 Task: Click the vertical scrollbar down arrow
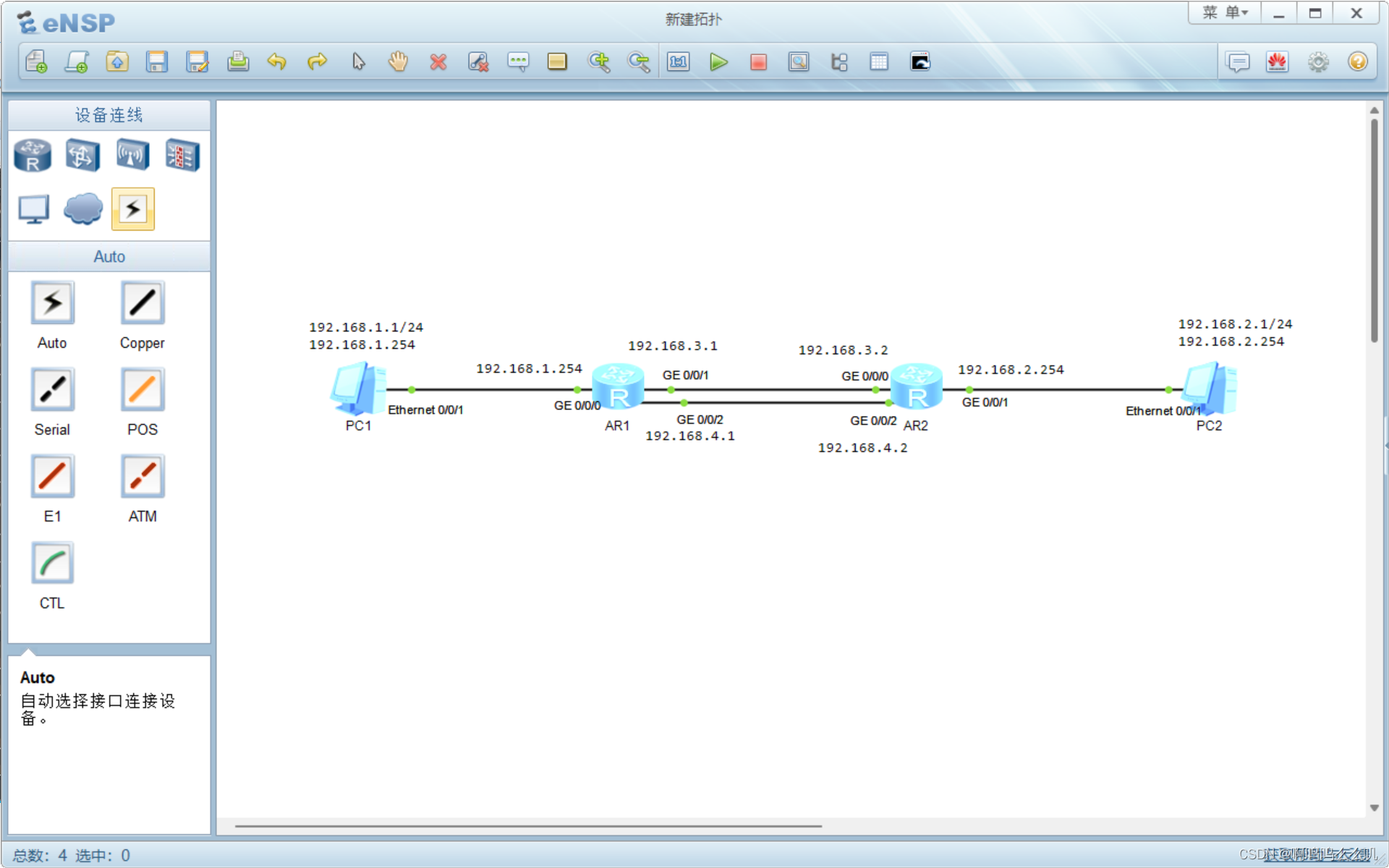tap(1374, 808)
